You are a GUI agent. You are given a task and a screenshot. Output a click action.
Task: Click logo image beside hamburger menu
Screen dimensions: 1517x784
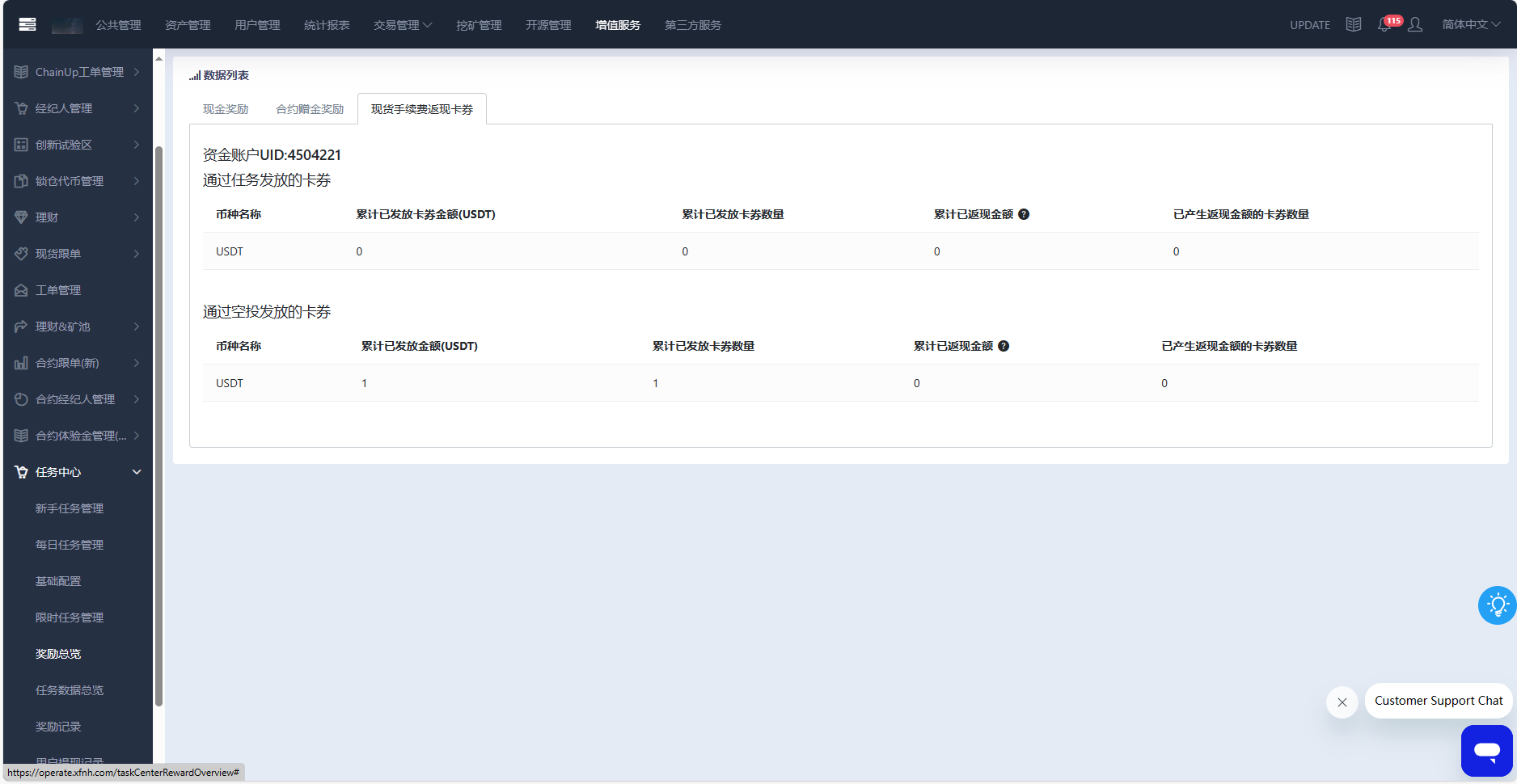(67, 25)
